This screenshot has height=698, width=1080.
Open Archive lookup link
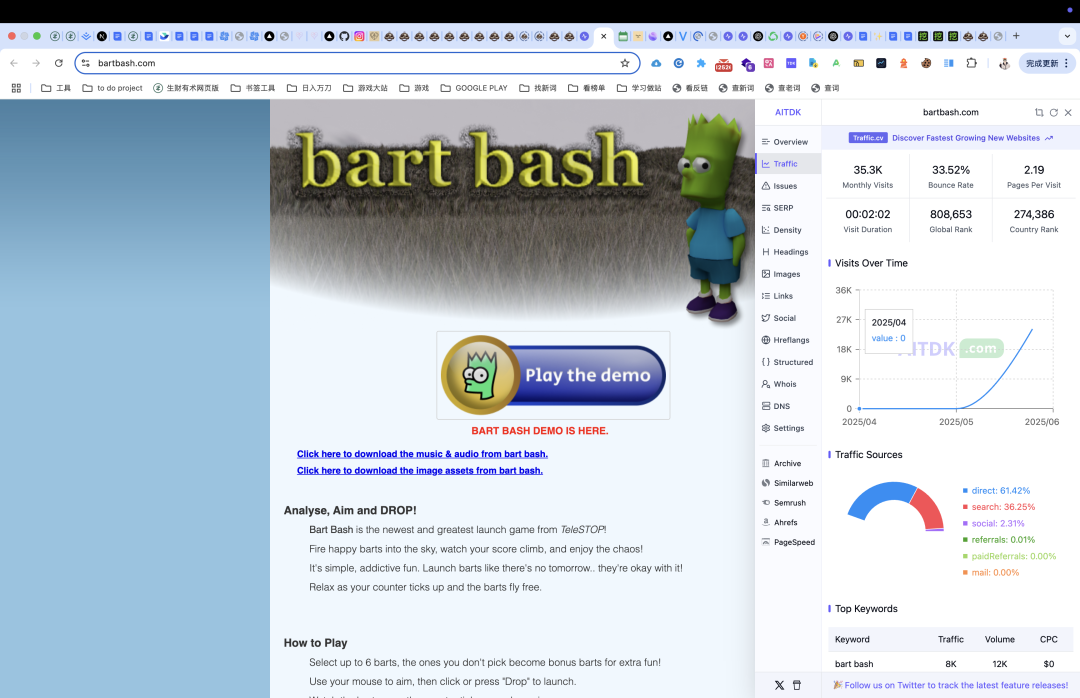pos(781,464)
